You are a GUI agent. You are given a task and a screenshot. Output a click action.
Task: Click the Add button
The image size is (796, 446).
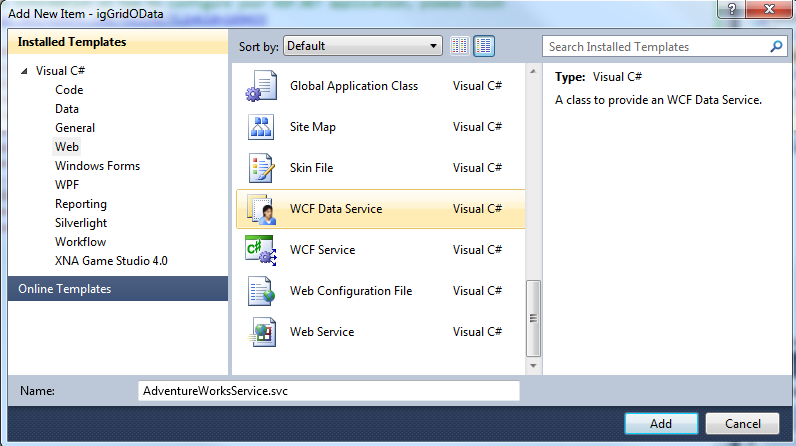(660, 424)
